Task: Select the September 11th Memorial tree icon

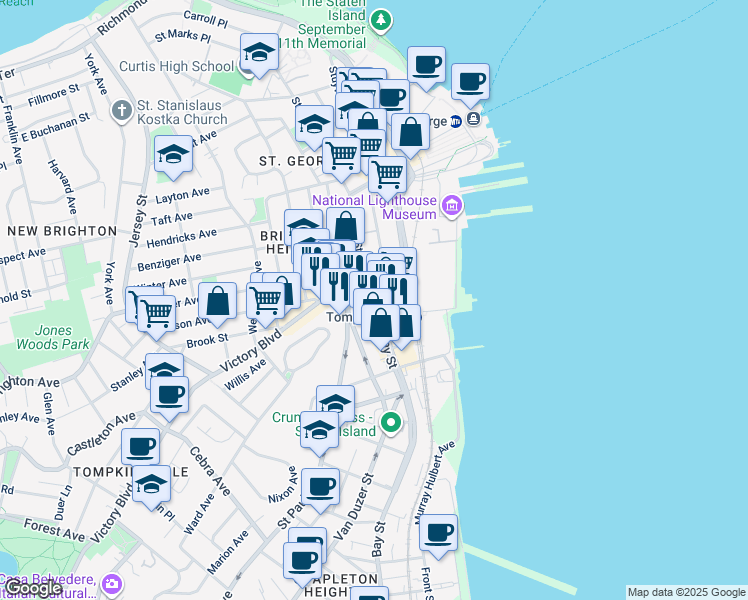Action: (380, 20)
